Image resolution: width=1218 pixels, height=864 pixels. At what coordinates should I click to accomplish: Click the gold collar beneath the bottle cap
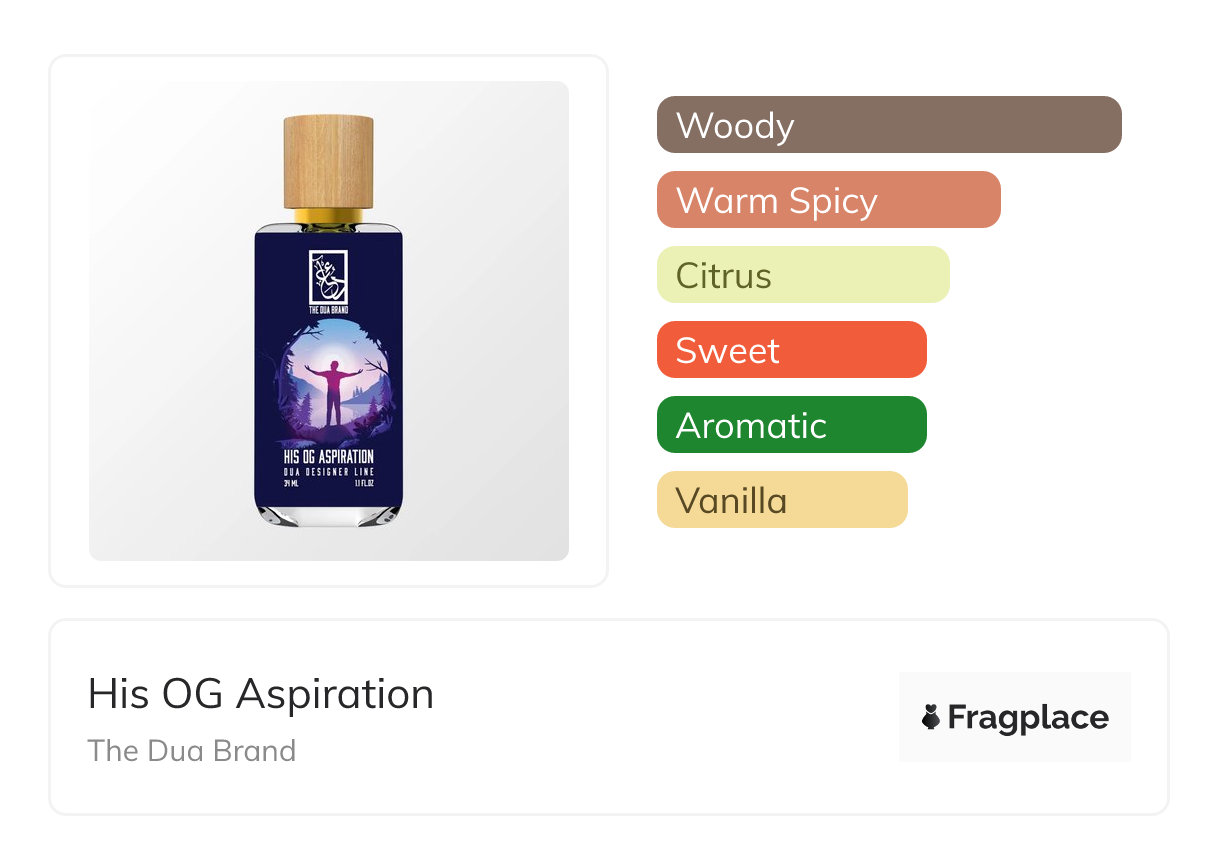328,216
